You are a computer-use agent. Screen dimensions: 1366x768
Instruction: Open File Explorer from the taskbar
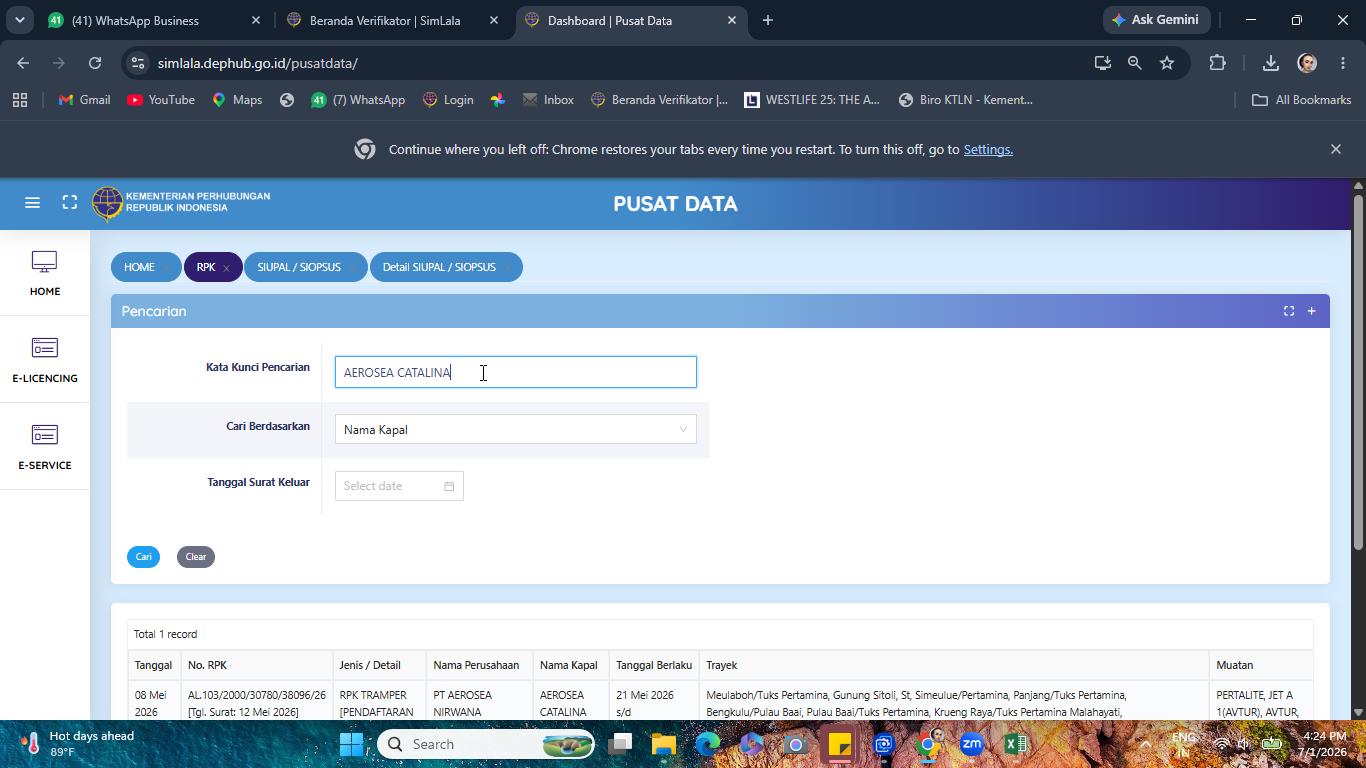click(664, 744)
